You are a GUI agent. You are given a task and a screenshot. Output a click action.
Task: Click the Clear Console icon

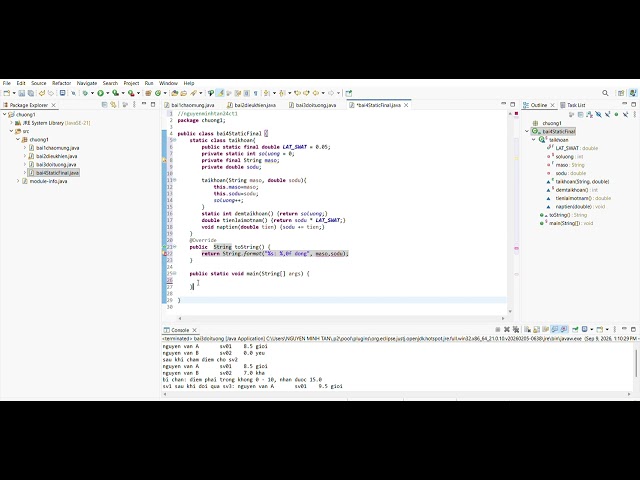coord(527,329)
